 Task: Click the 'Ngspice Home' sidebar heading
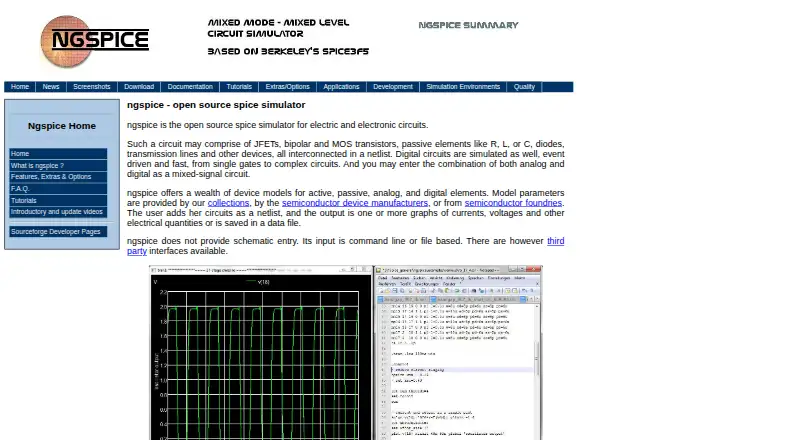coord(62,126)
